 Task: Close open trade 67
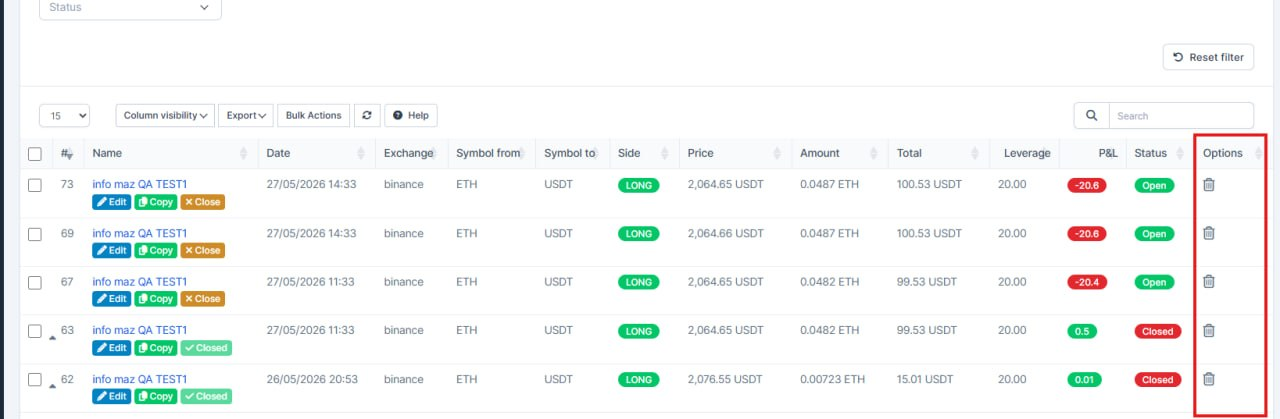click(202, 299)
